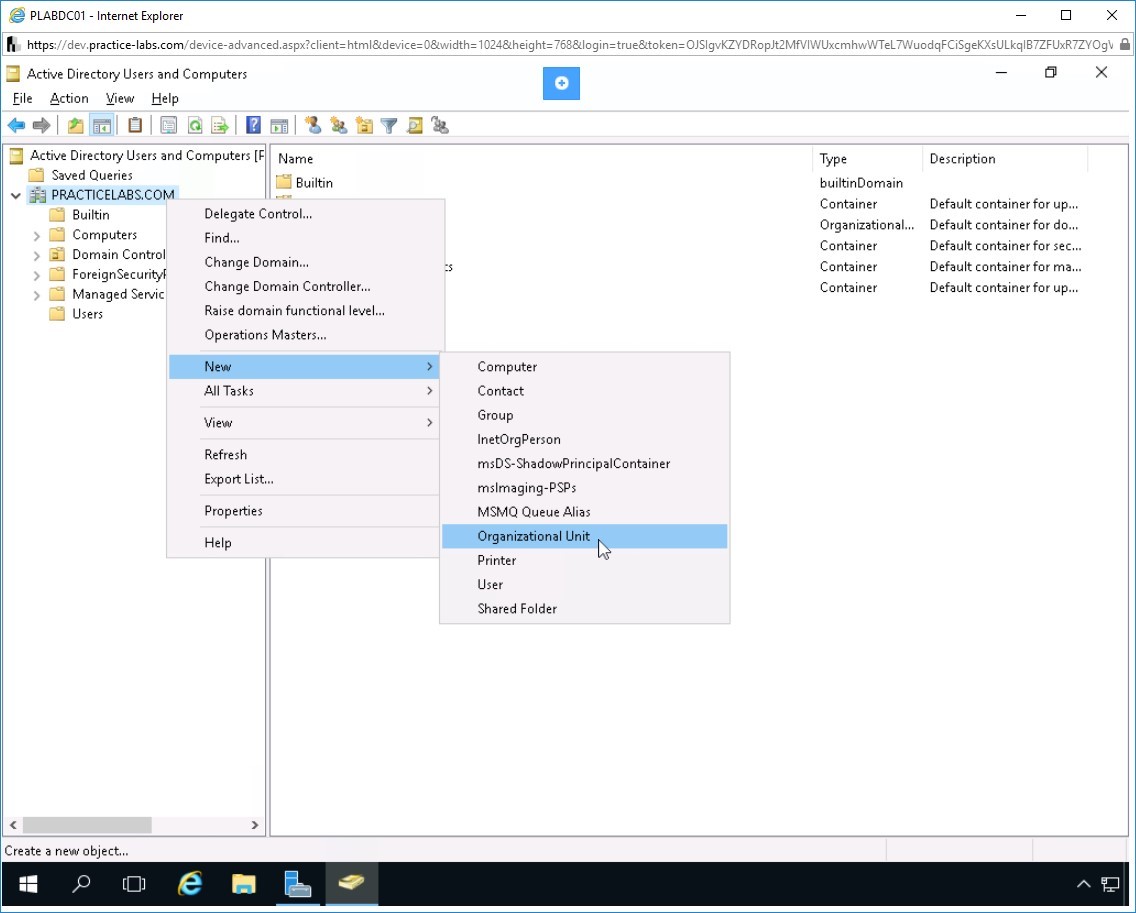The width and height of the screenshot is (1136, 913).
Task: Open the Help menu in menu bar
Action: 164,99
